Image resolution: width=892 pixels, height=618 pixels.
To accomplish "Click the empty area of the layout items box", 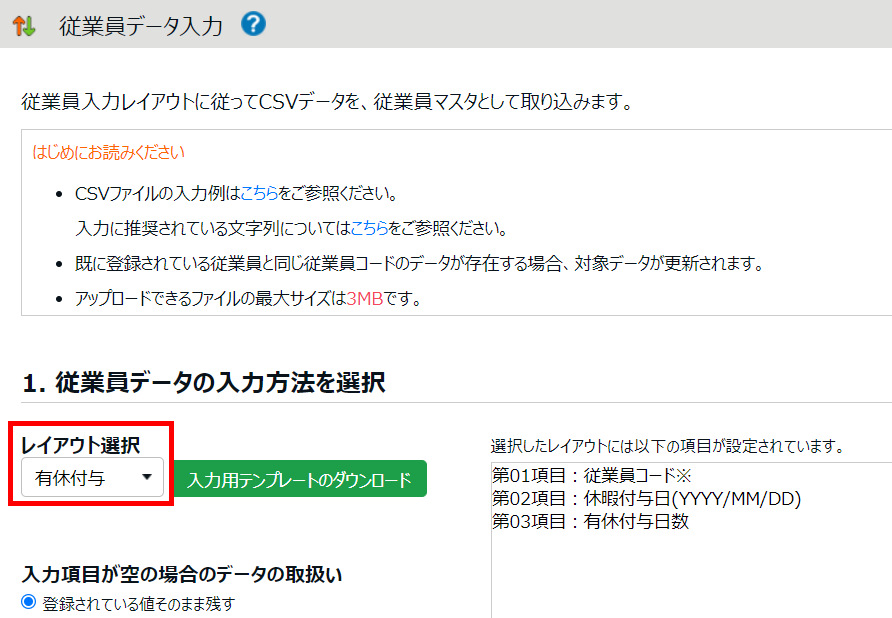I will point(690,575).
